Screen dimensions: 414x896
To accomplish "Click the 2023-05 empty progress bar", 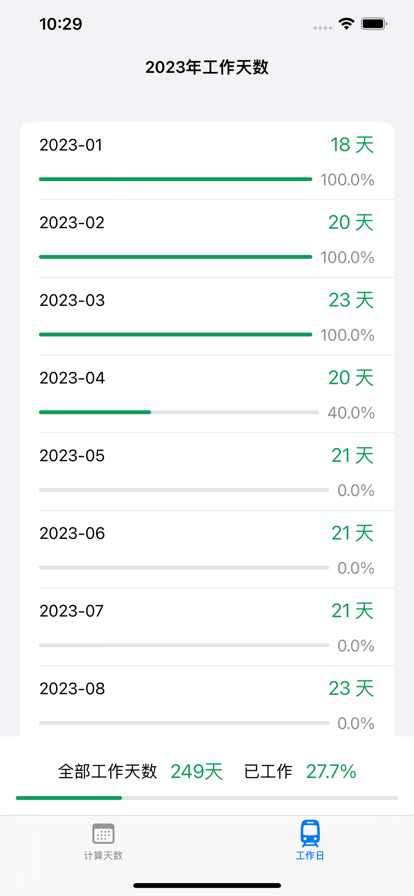I will click(184, 490).
